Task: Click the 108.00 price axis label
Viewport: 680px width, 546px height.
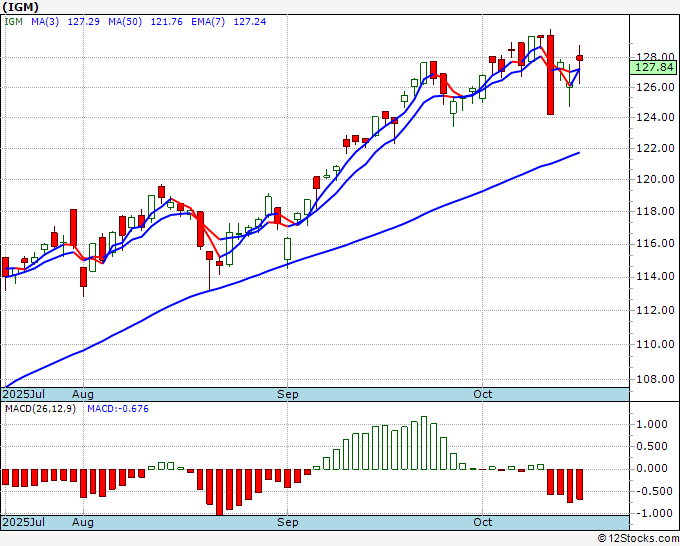Action: click(x=655, y=379)
